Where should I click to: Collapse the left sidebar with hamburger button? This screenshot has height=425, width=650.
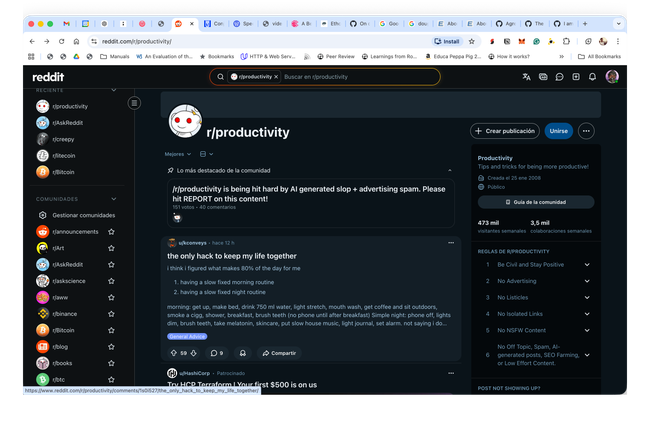[134, 103]
